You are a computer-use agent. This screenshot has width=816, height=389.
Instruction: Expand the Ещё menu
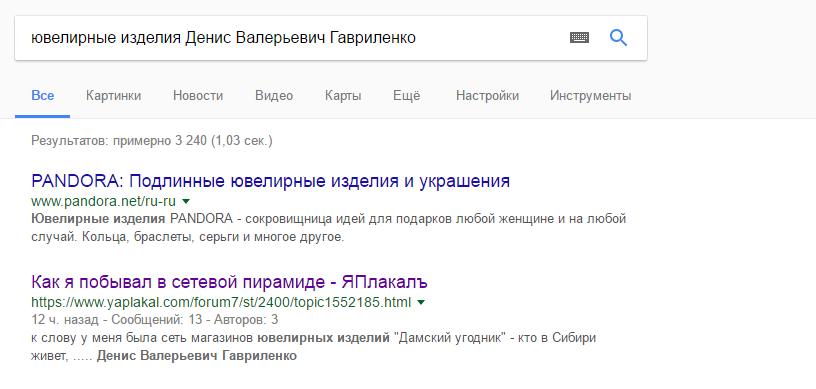pos(406,96)
